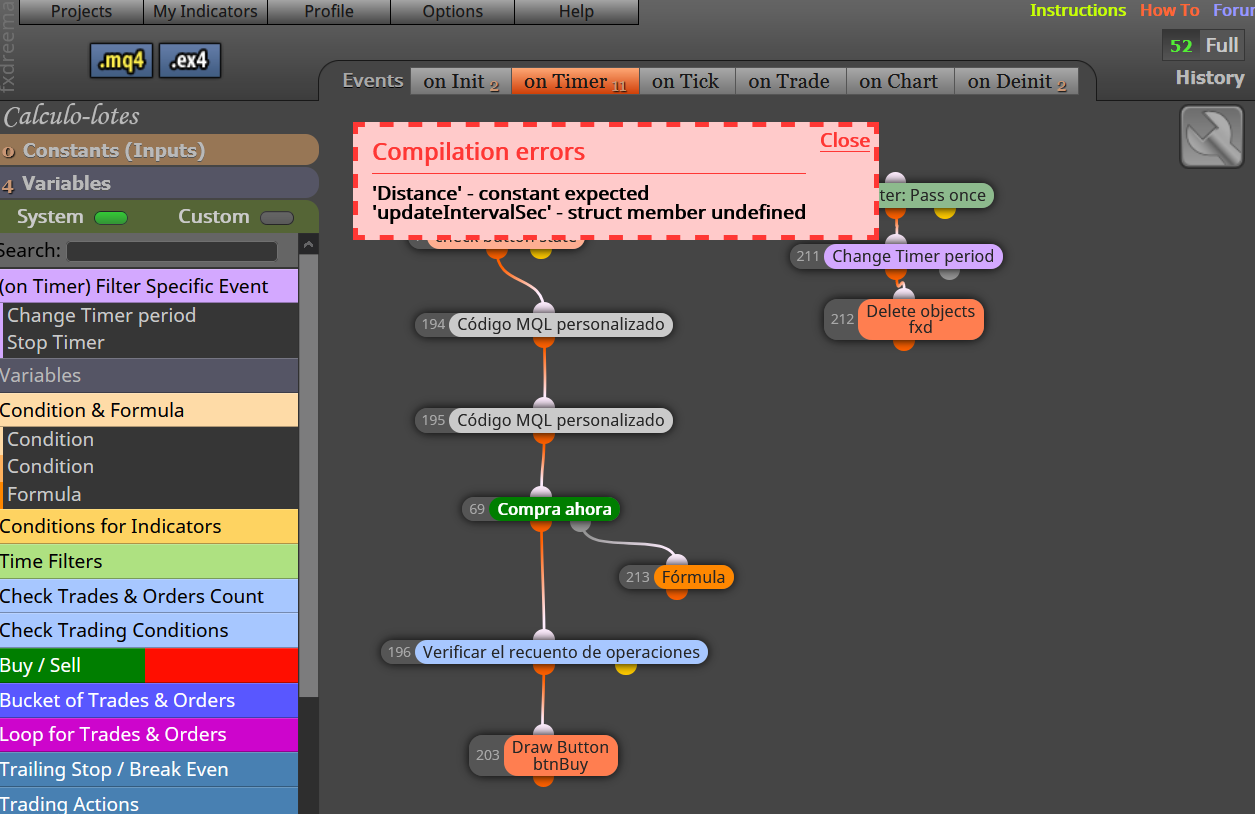This screenshot has width=1255, height=814.
Task: Toggle the Custom blocks switch
Action: 277,218
